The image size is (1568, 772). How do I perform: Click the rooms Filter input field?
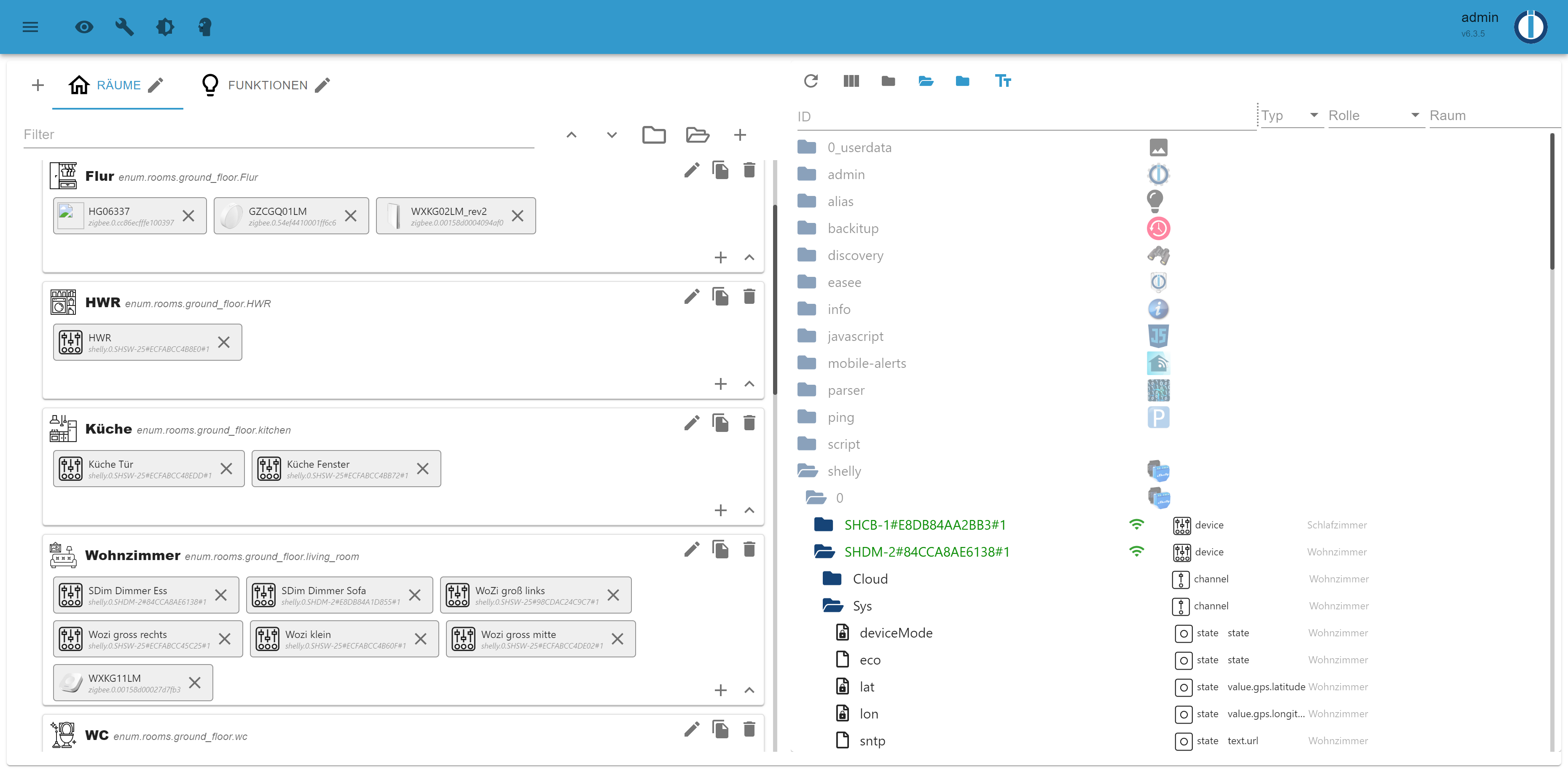278,134
